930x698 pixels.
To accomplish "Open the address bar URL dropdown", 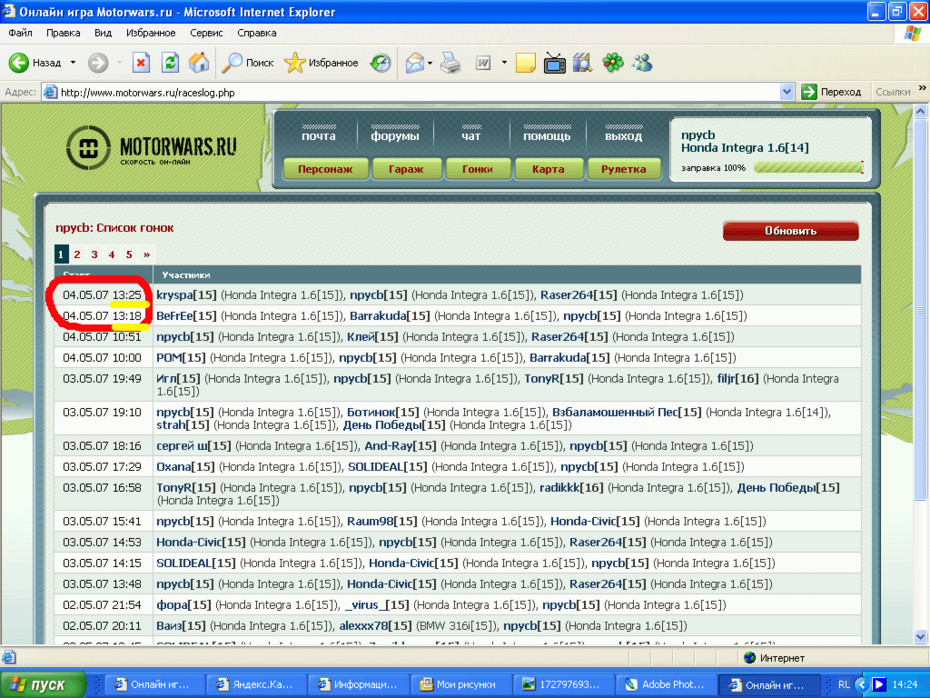I will [x=786, y=92].
